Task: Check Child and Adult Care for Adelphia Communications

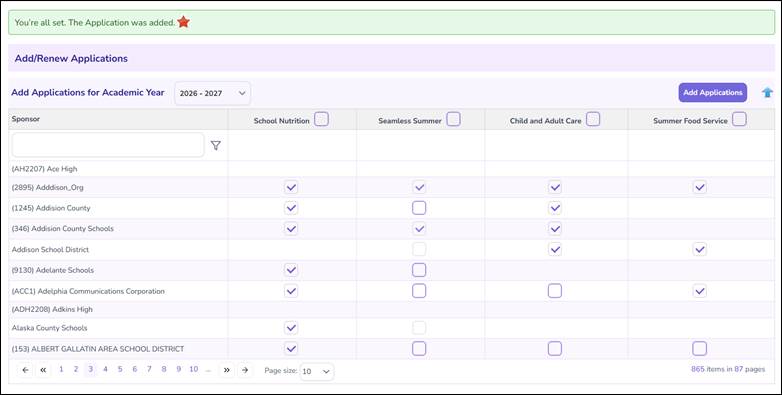Action: [555, 291]
